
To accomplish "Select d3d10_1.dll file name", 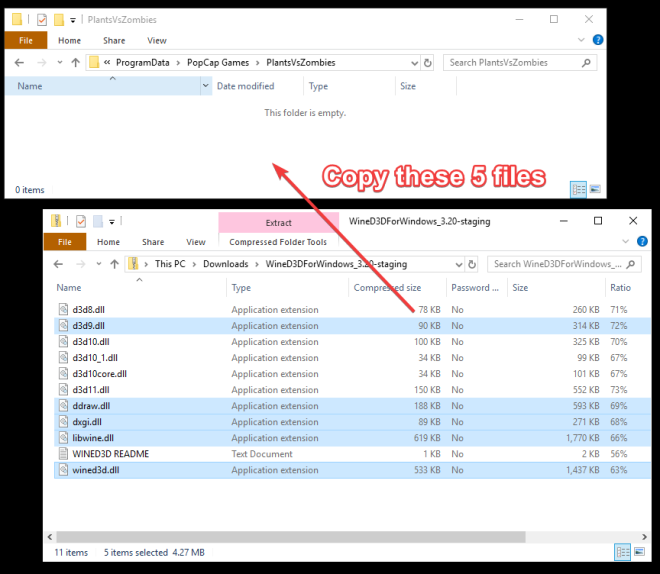I will [95, 358].
